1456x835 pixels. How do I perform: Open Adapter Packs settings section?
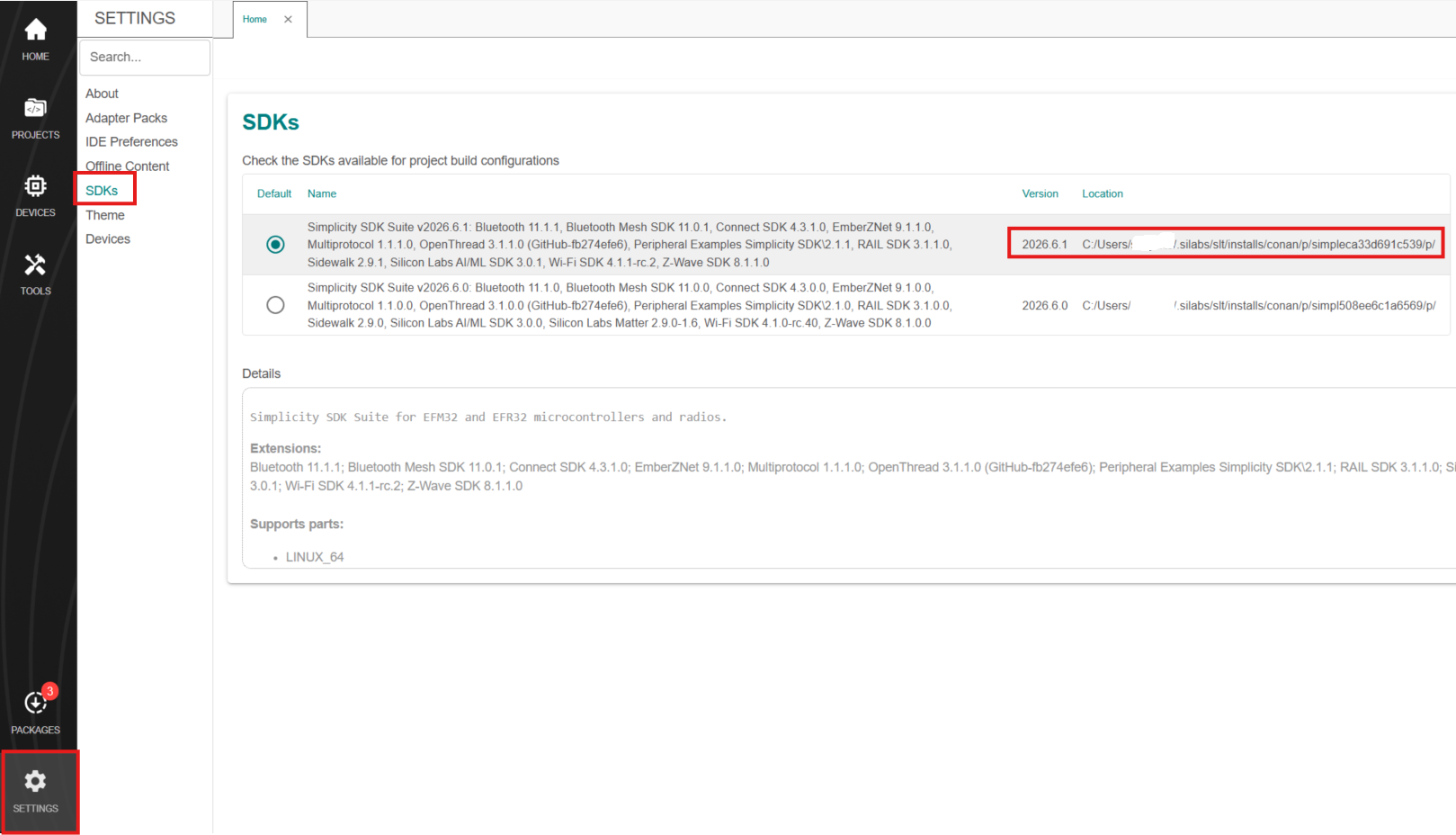[126, 118]
